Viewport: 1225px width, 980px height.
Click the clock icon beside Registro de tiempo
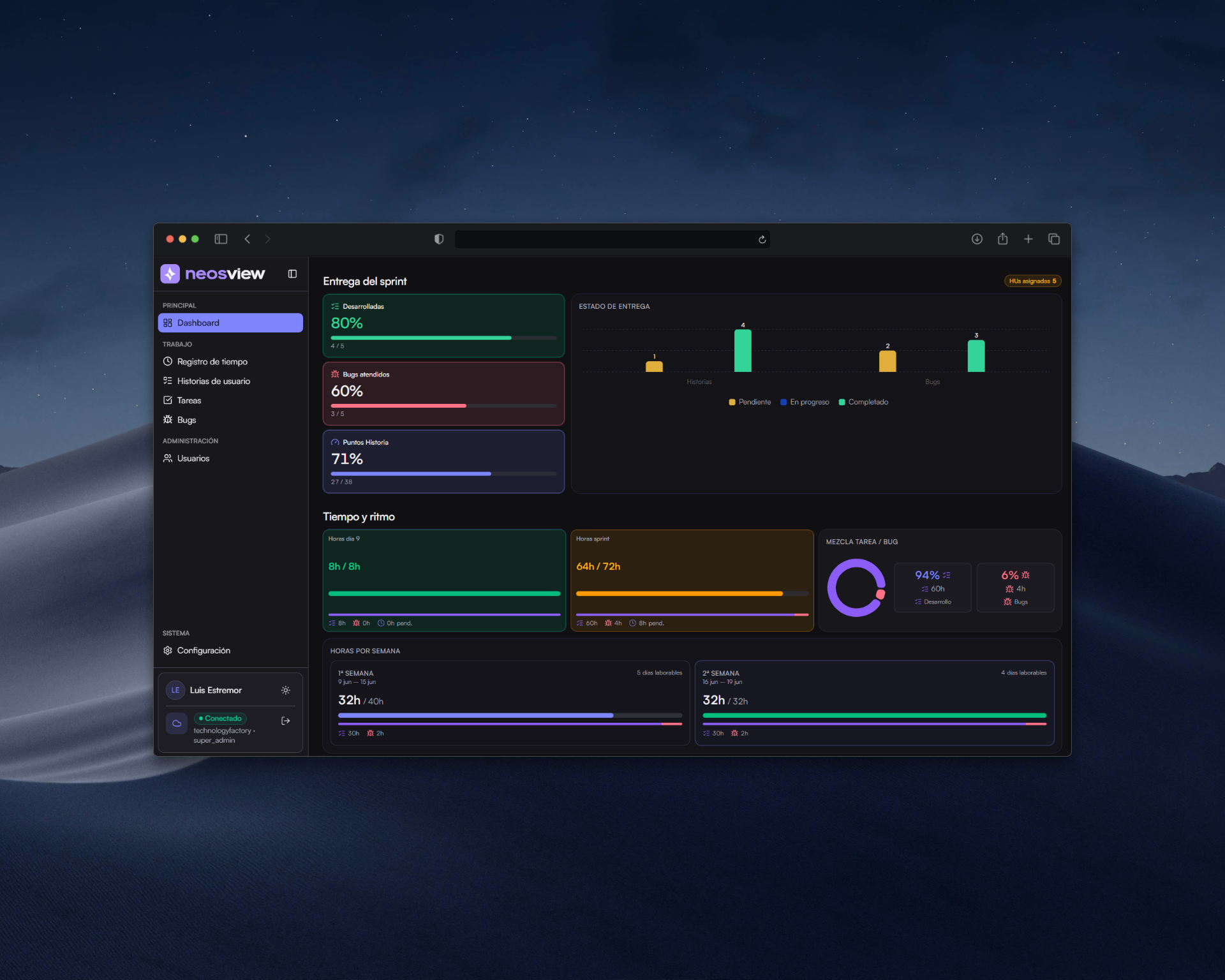click(x=168, y=362)
